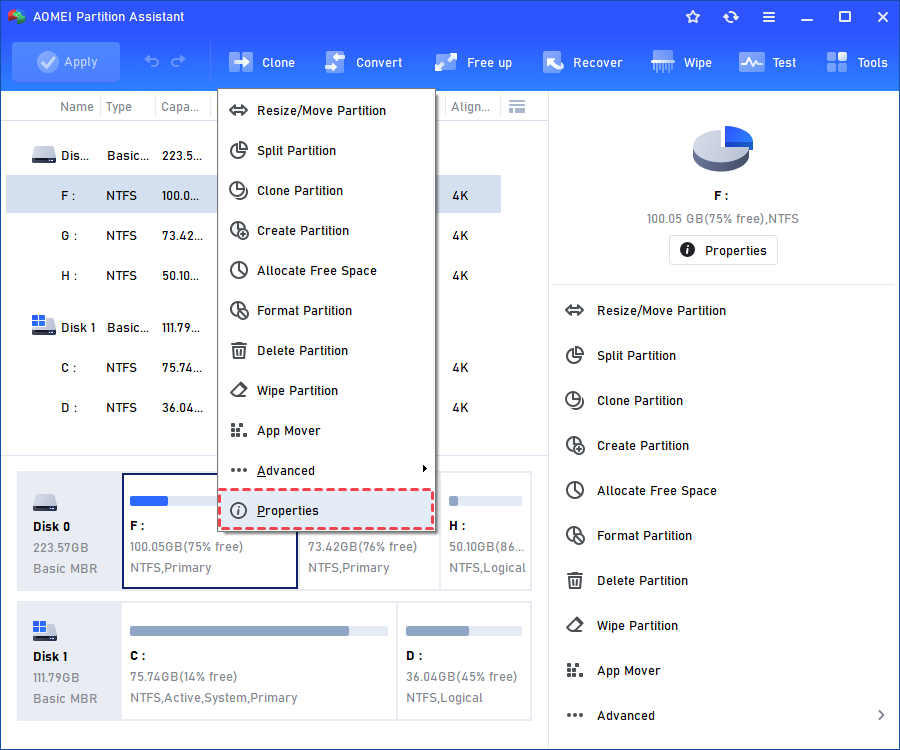Select the Disk 1 block in disk map
This screenshot has width=900, height=750.
69,661
